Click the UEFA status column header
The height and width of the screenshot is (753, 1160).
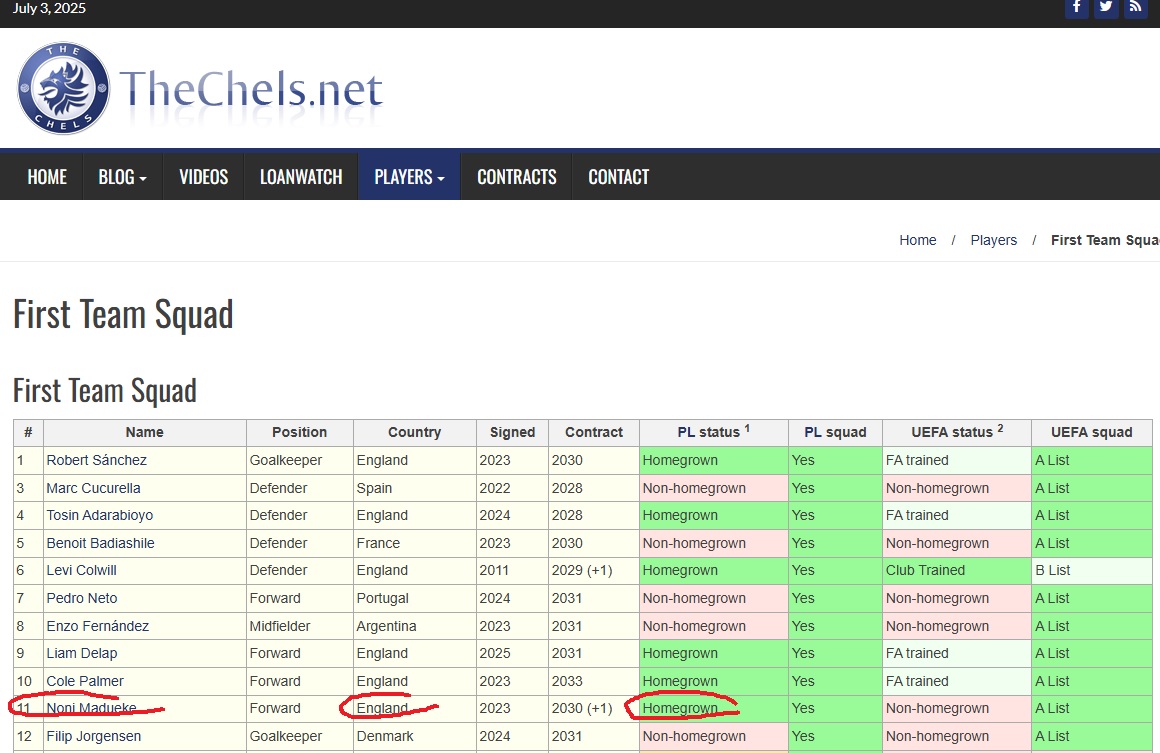pos(957,433)
